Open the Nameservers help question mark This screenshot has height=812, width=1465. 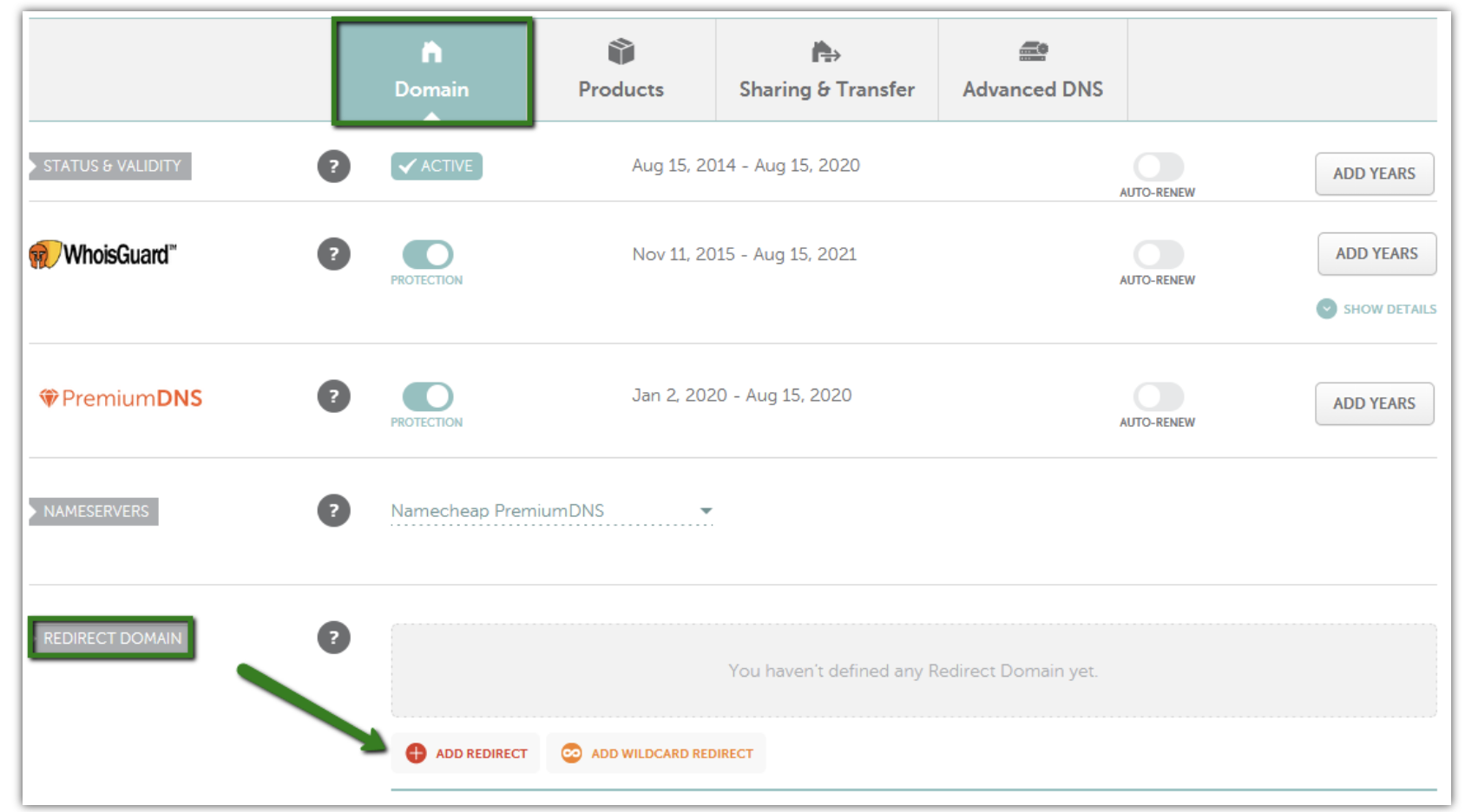click(x=333, y=511)
